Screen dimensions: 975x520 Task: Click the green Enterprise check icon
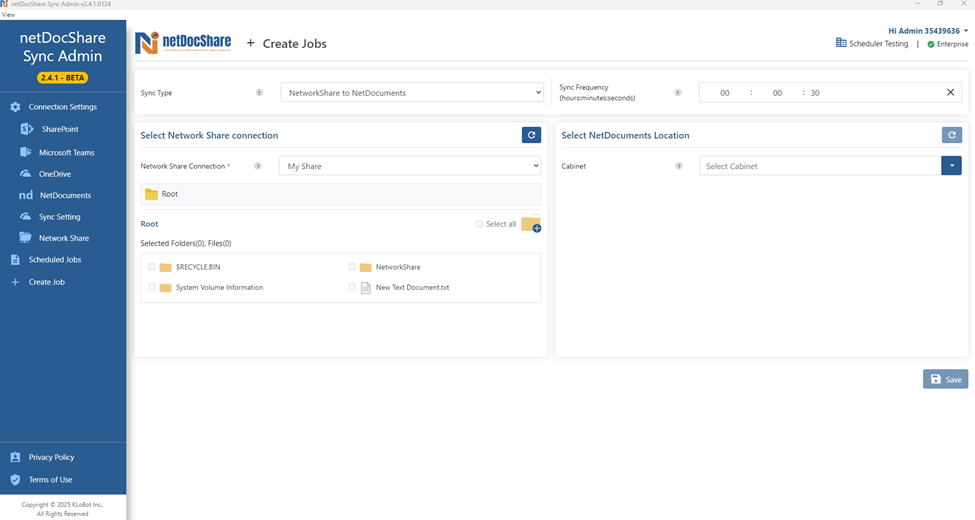pyautogui.click(x=931, y=44)
